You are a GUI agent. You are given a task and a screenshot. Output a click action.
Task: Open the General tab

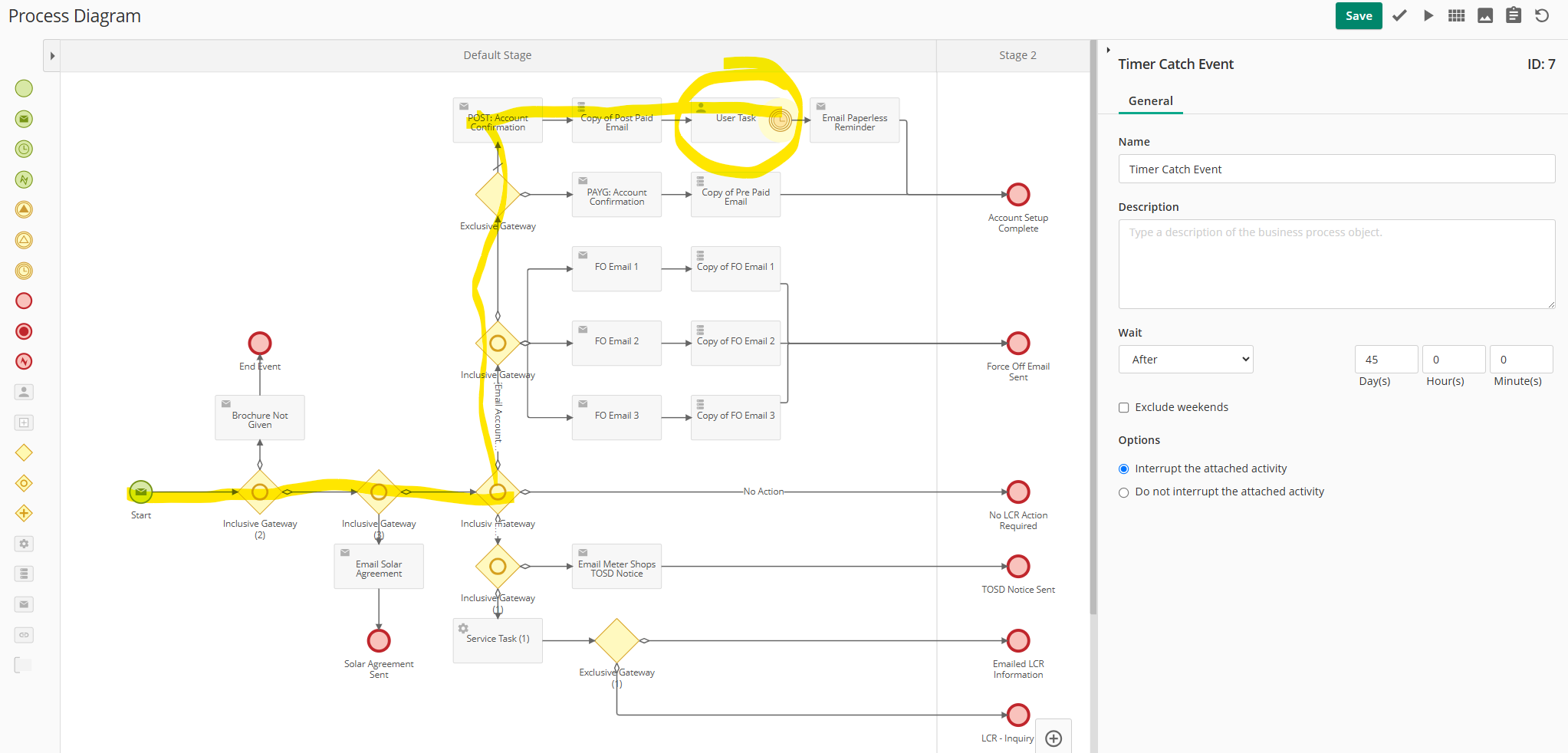(x=1150, y=101)
